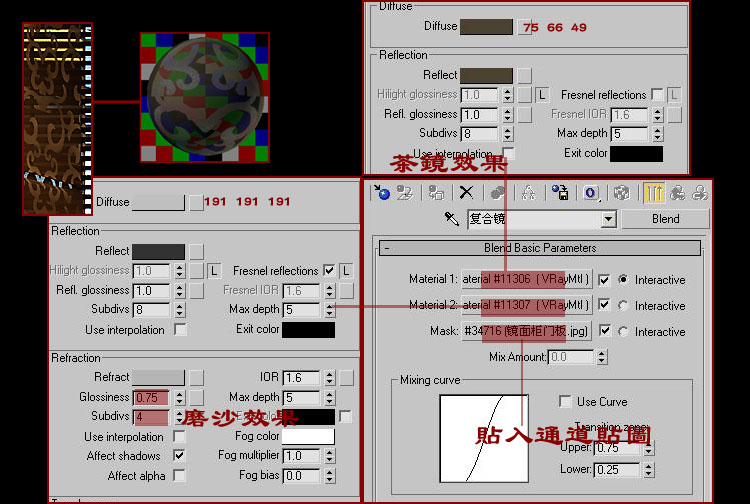Toggle Material 1 enable checkbox
The height and width of the screenshot is (504, 750).
pos(605,280)
